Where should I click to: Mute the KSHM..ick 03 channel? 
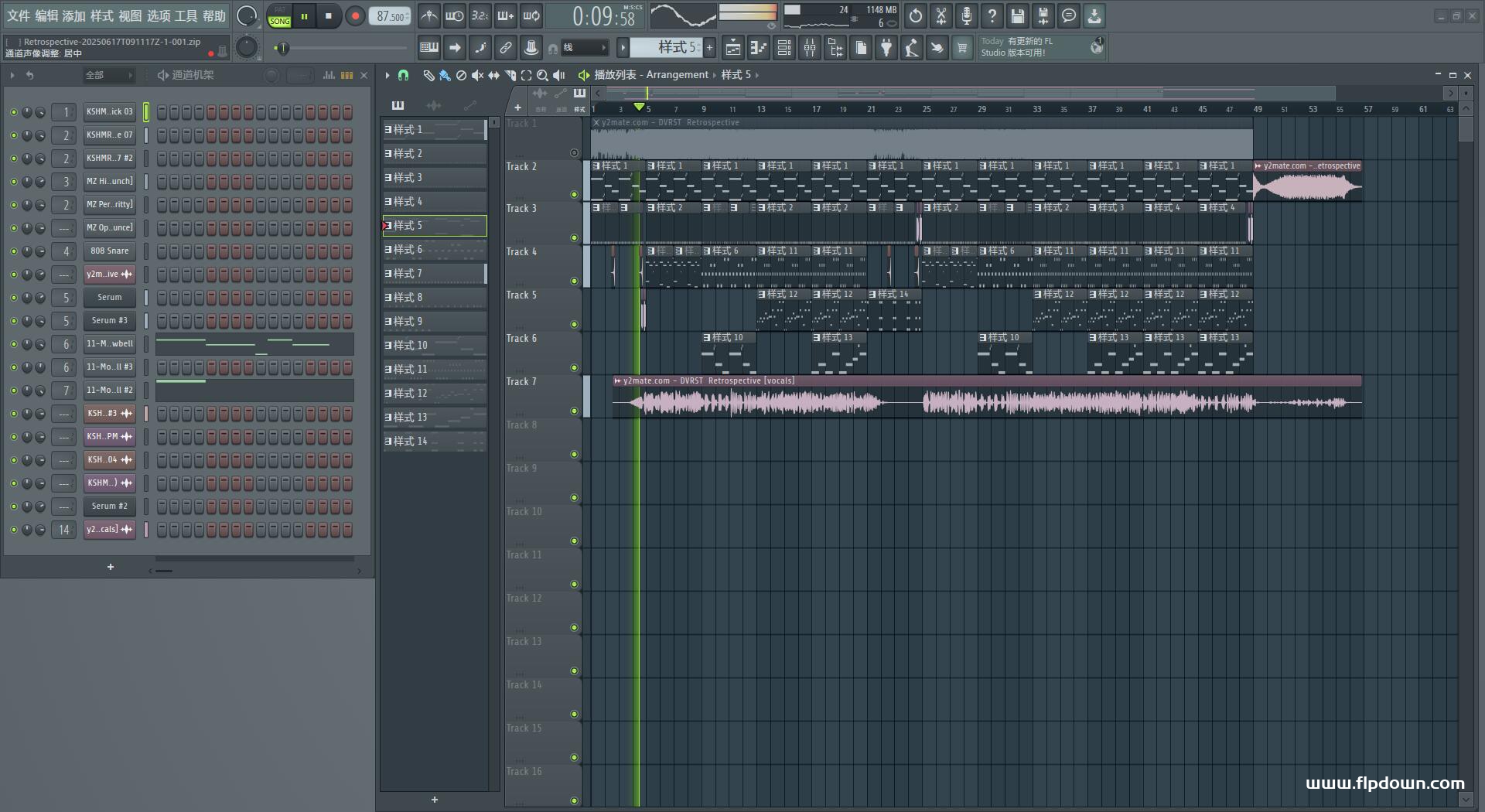[x=13, y=112]
